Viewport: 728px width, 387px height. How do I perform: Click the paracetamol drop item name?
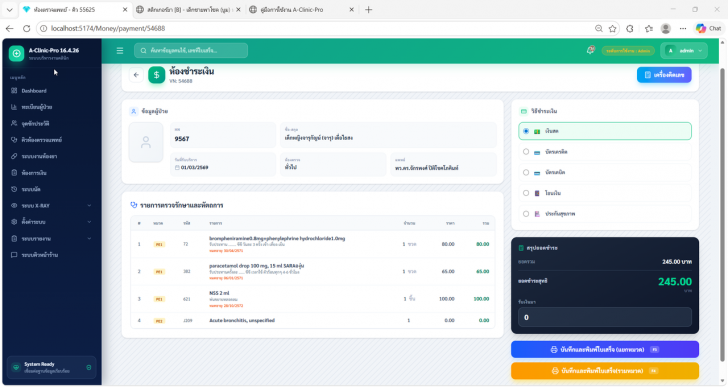[257, 266]
